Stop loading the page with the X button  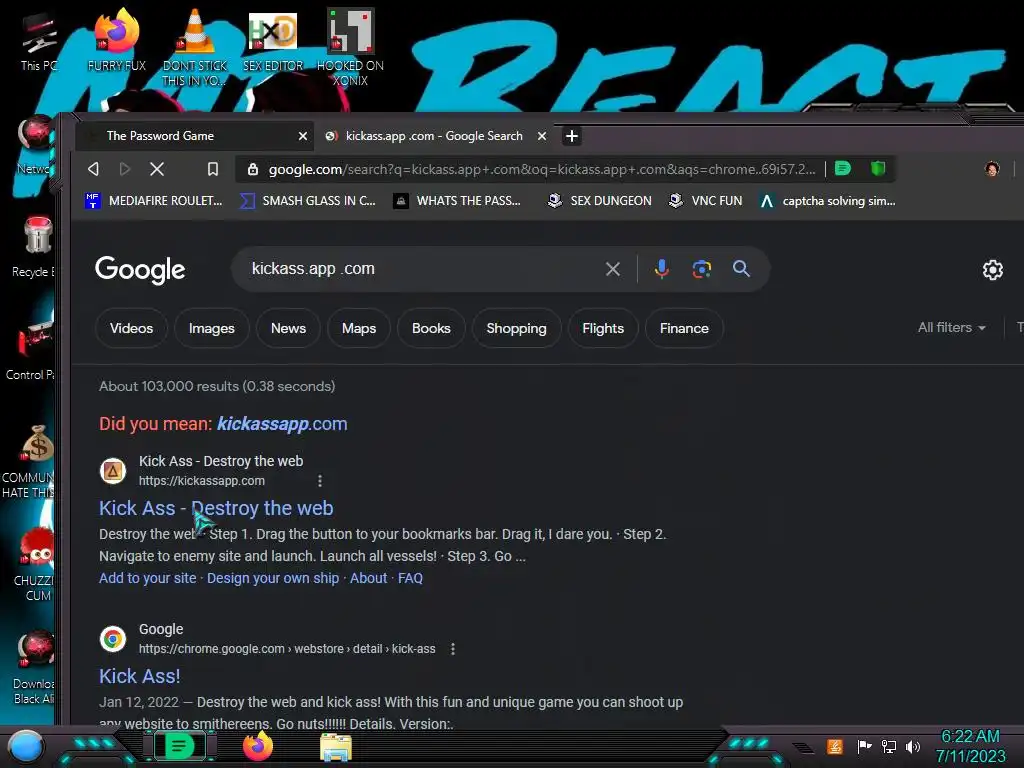(x=157, y=169)
